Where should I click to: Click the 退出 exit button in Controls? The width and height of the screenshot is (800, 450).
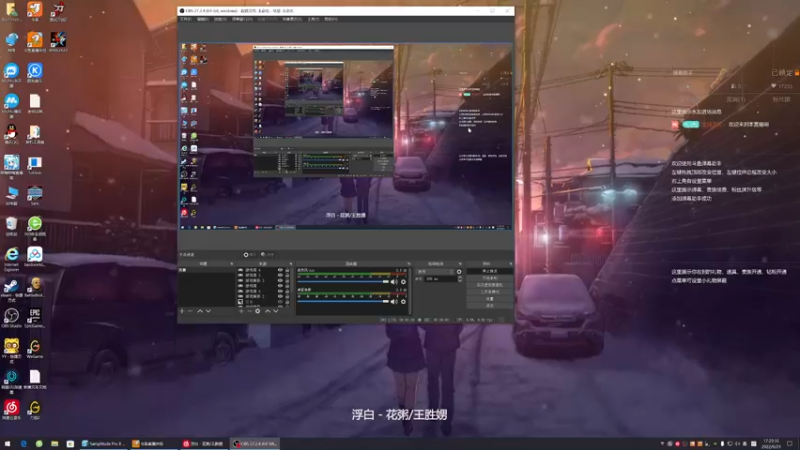click(x=489, y=306)
